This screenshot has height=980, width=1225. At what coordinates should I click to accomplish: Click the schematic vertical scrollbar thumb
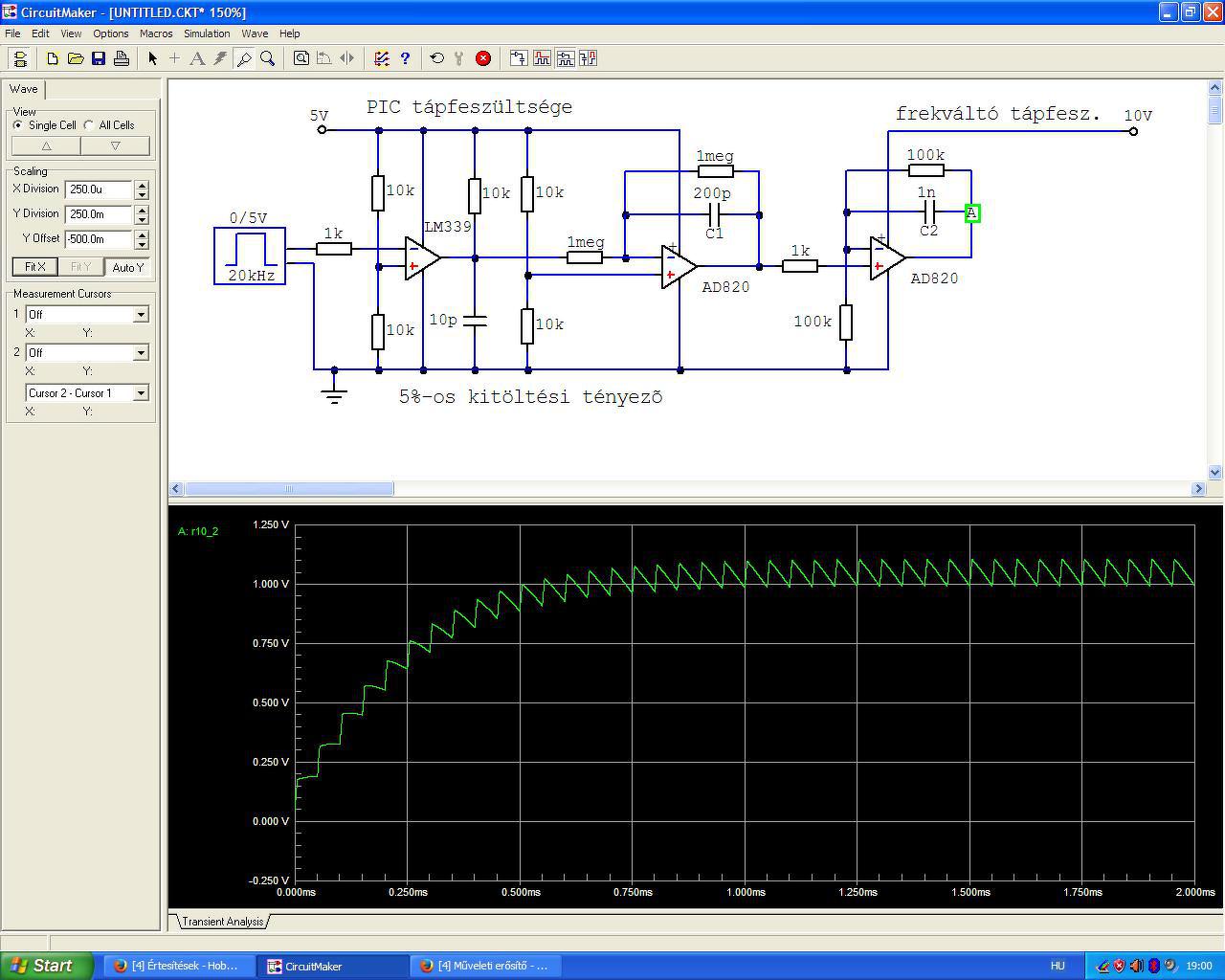pos(1215,108)
